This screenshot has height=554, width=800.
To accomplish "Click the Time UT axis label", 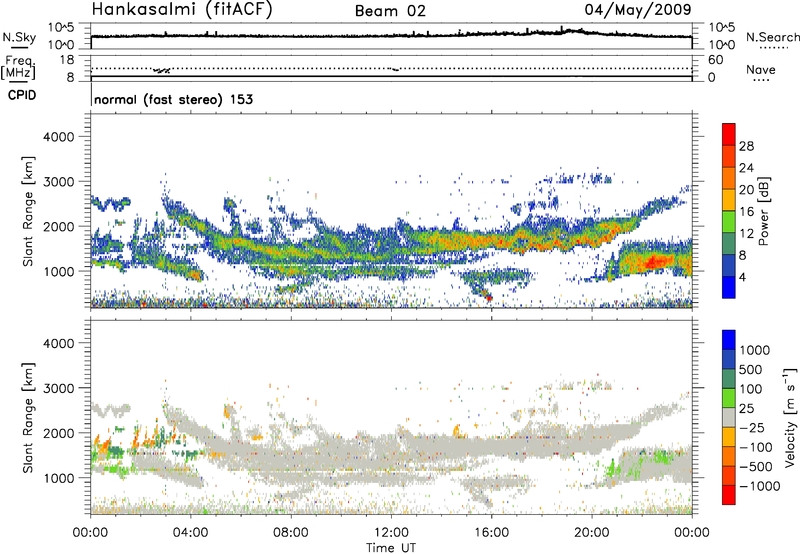I will [x=391, y=548].
